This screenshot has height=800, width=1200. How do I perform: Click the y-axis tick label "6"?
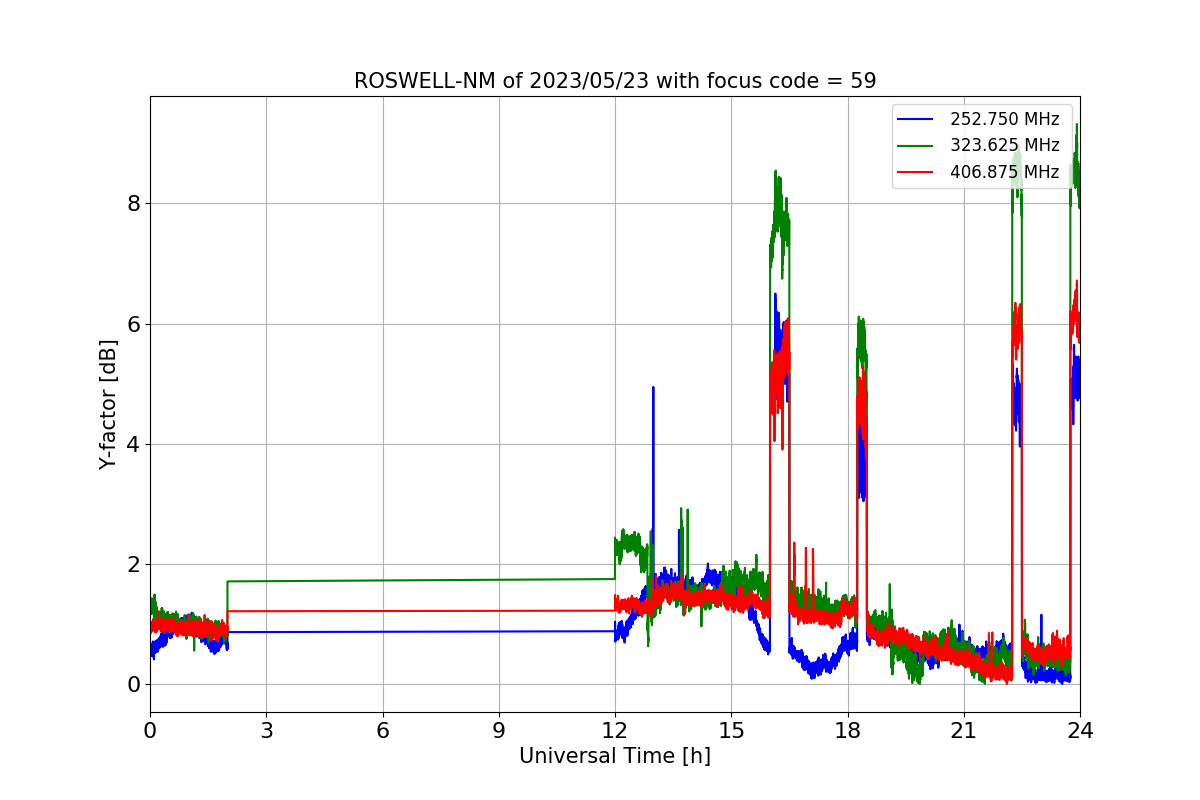[x=133, y=324]
